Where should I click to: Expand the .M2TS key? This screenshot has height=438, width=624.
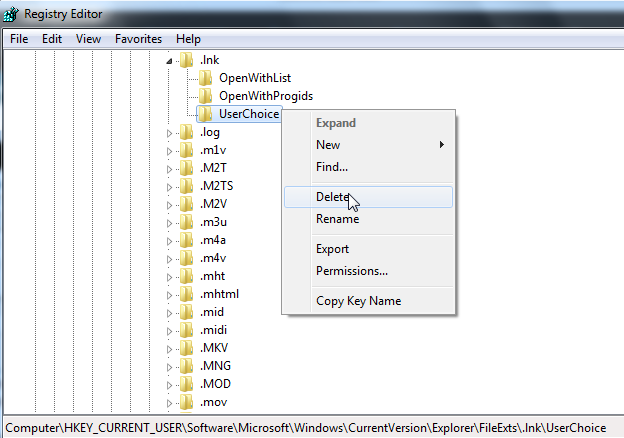coord(169,187)
